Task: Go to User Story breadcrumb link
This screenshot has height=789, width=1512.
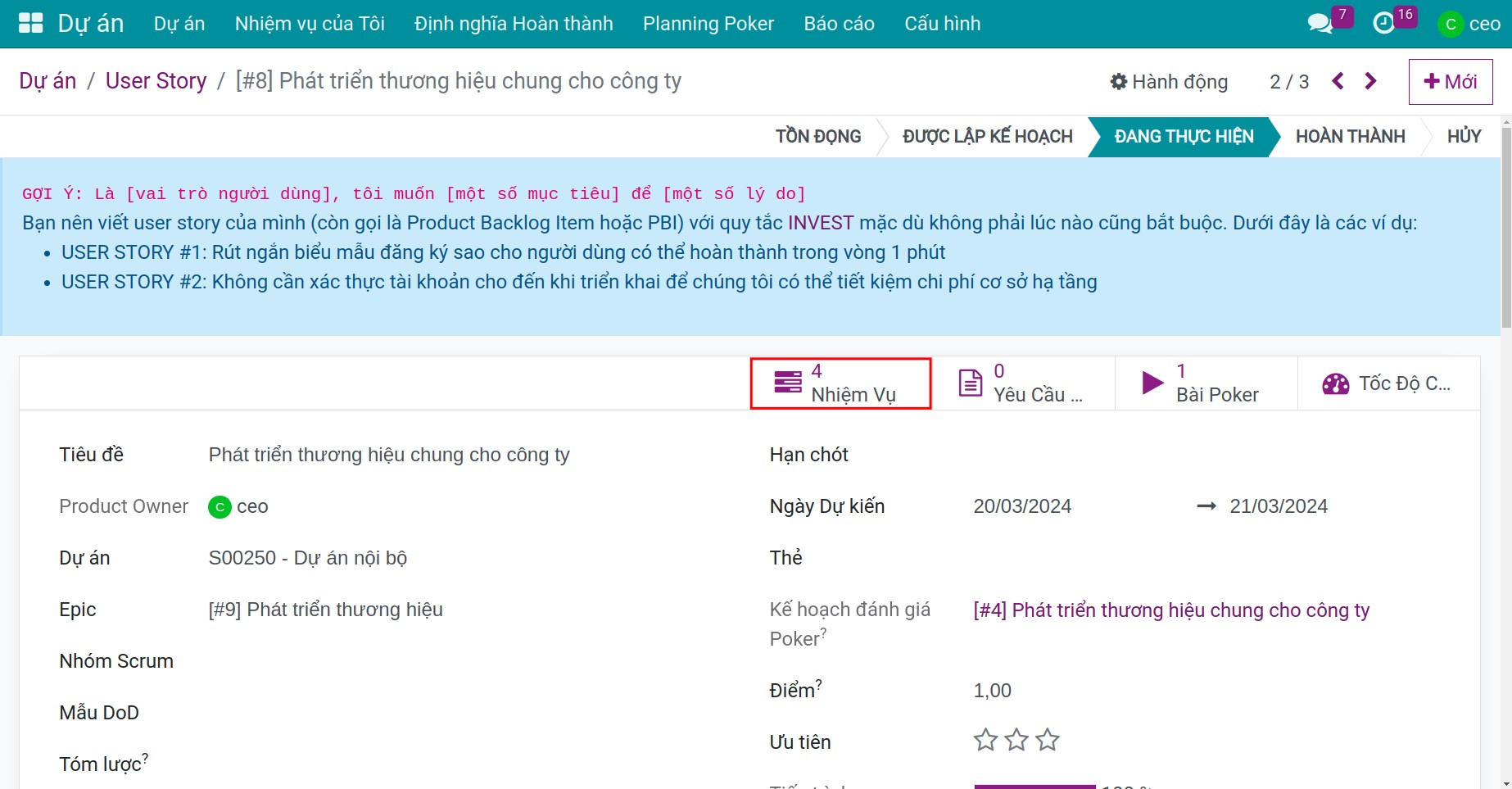Action: click(156, 81)
